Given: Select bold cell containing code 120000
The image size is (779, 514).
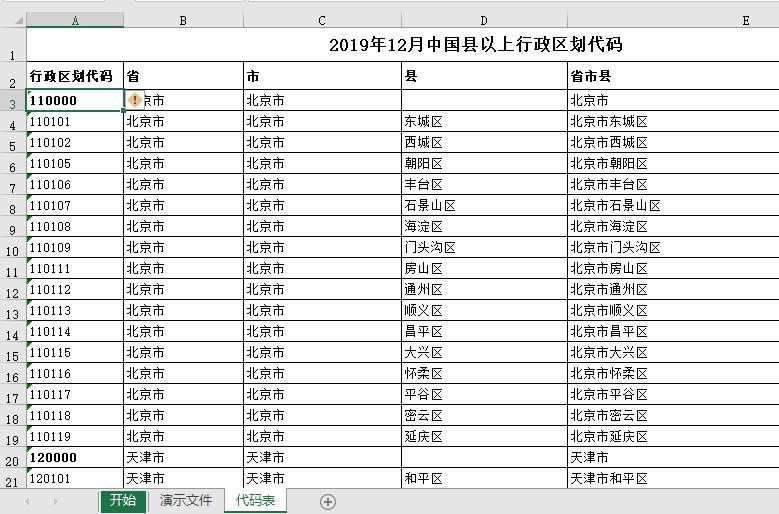Looking at the screenshot, I should point(75,457).
